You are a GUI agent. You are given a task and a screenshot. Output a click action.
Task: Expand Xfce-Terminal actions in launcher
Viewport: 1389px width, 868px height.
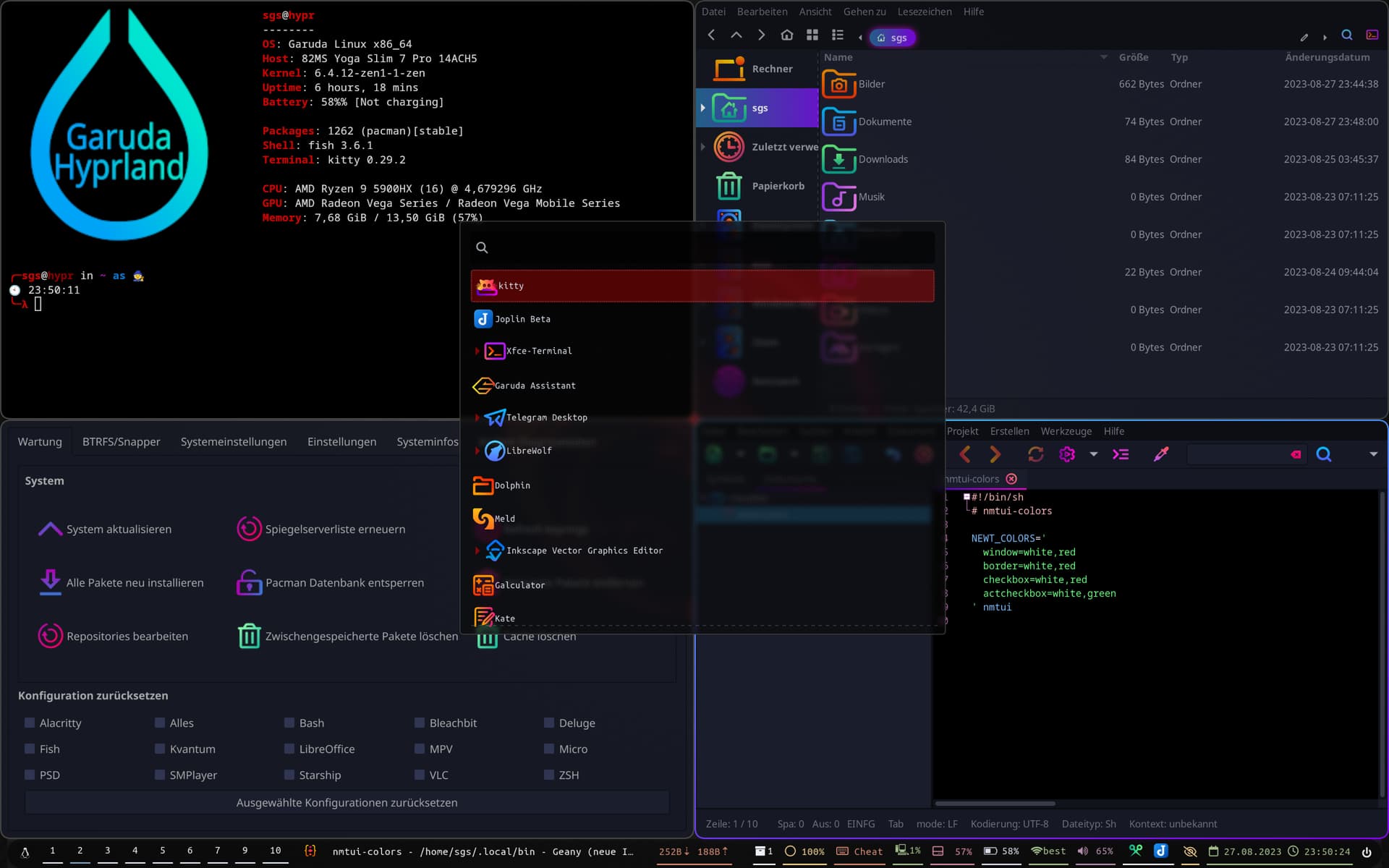point(477,351)
